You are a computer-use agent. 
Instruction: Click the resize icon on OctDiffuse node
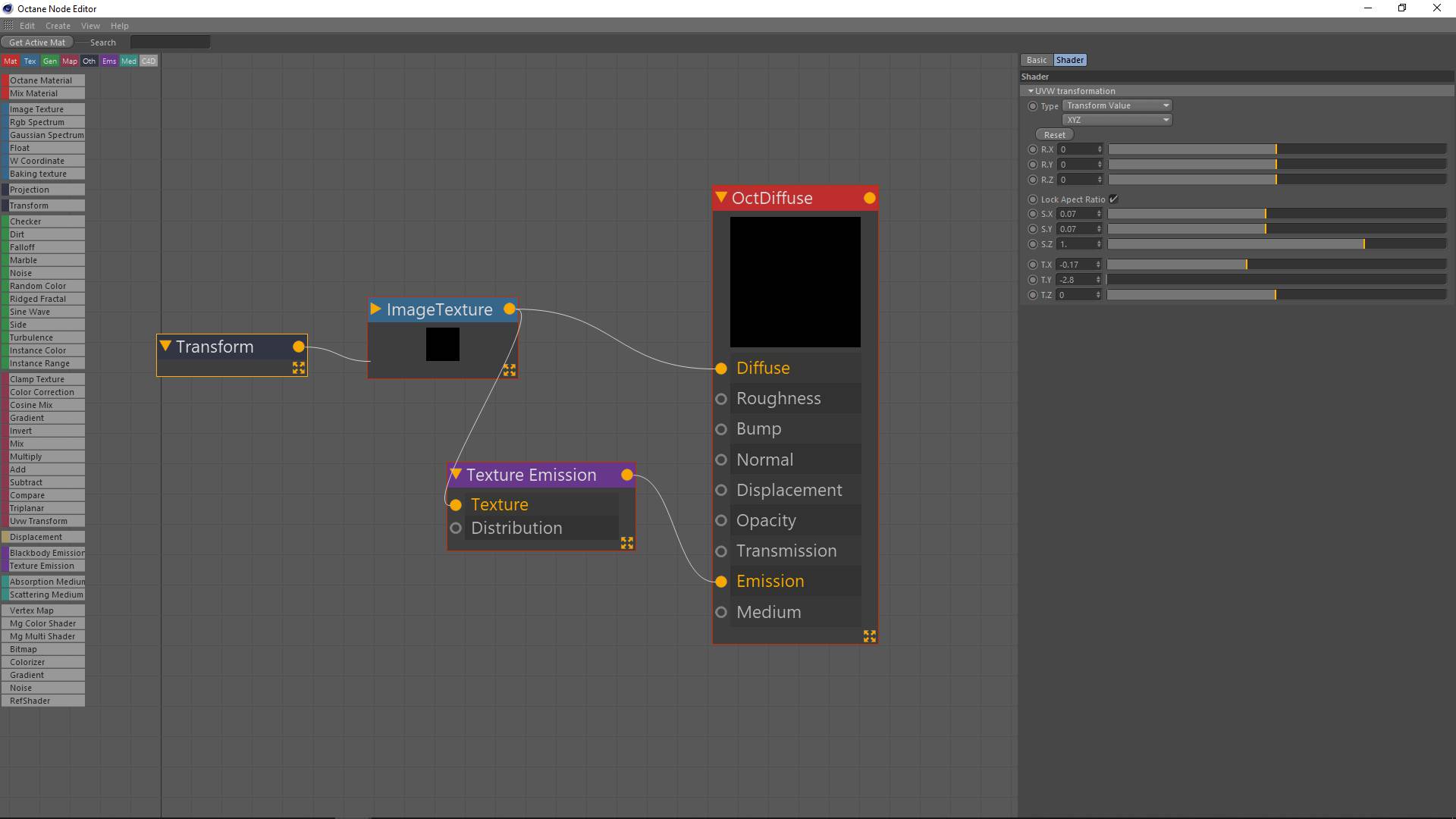point(870,636)
